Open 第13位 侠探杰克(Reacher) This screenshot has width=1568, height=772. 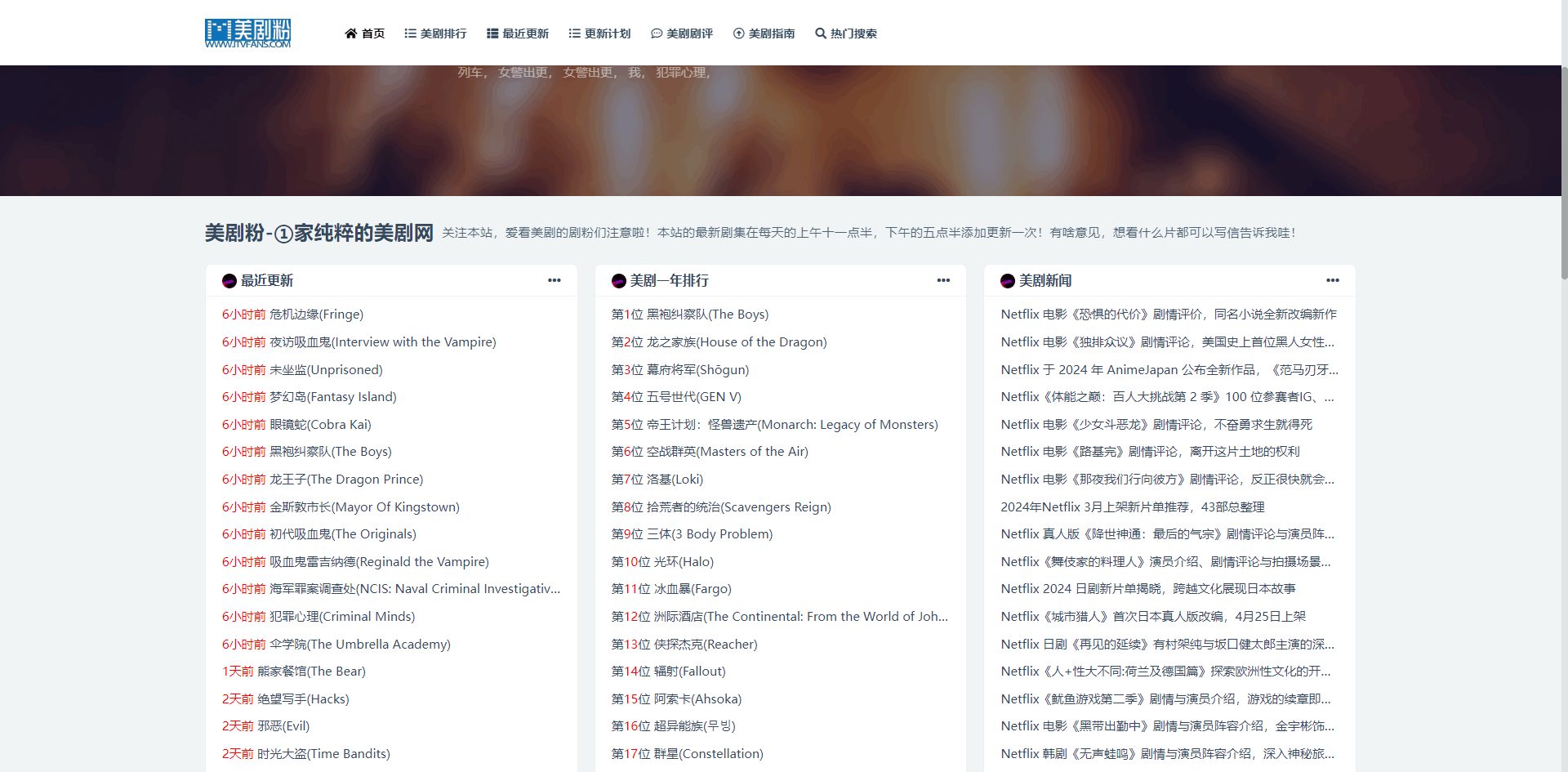(x=684, y=645)
